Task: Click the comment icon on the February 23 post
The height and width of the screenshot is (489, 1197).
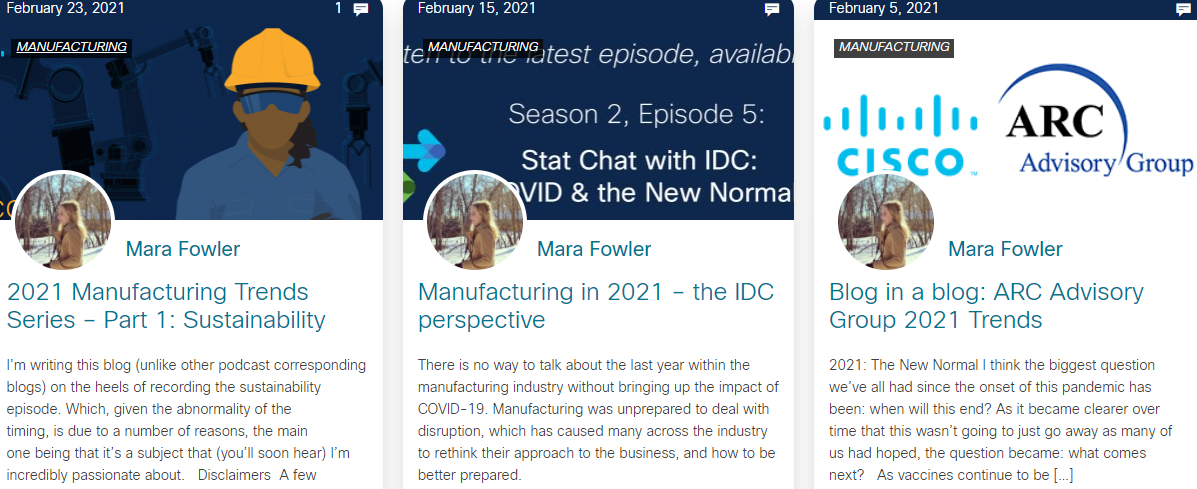Action: tap(361, 9)
